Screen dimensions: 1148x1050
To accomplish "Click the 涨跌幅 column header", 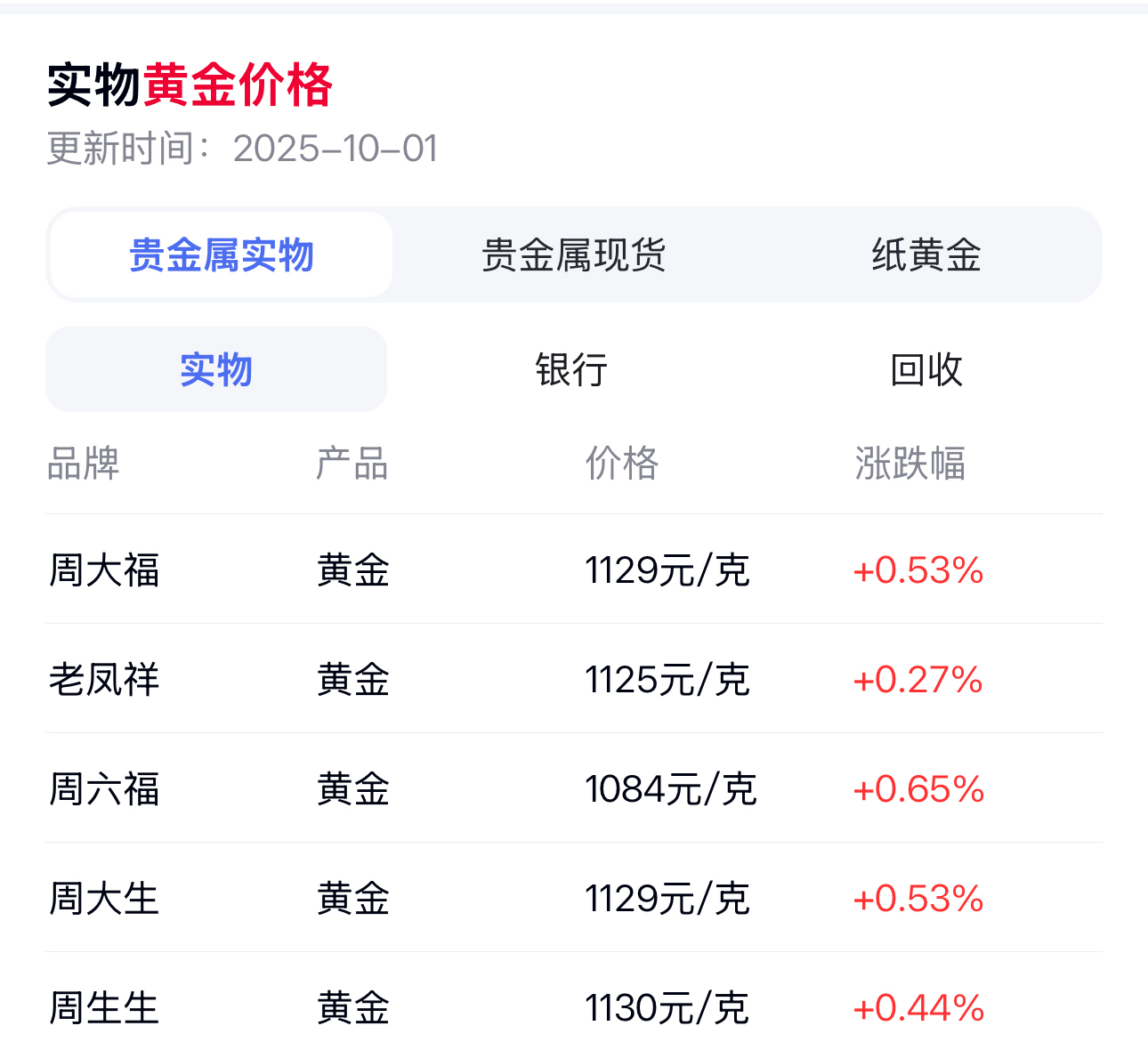I will (x=910, y=464).
